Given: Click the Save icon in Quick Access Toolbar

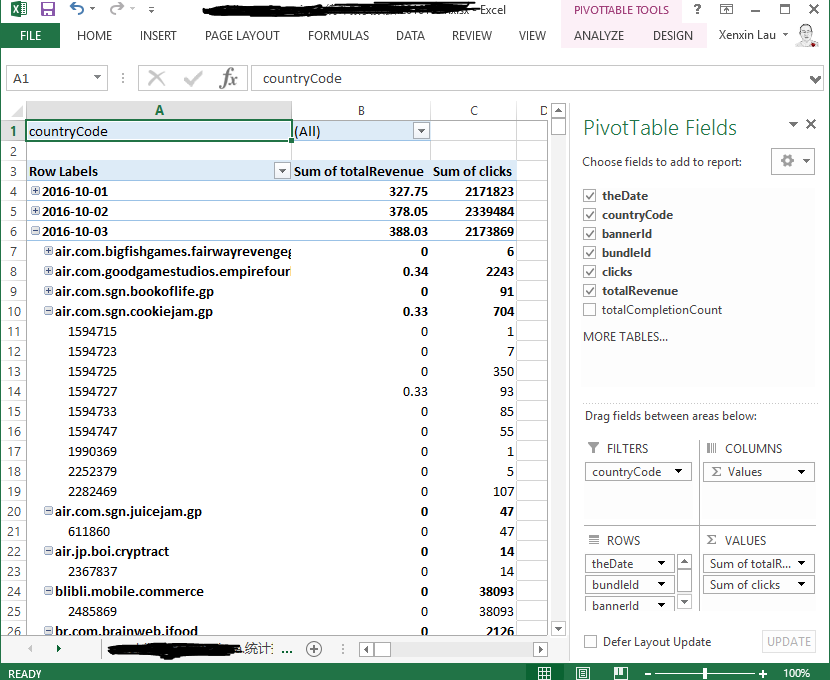Looking at the screenshot, I should [47, 10].
